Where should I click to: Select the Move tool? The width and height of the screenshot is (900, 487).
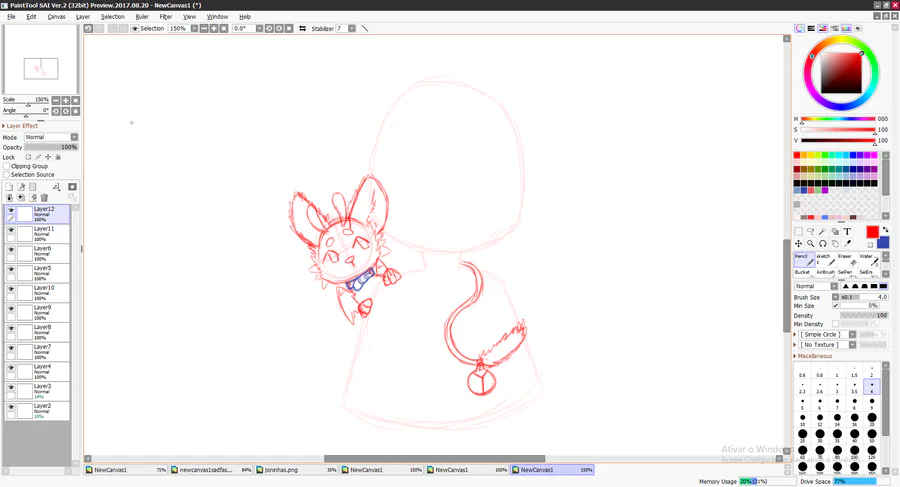click(798, 244)
